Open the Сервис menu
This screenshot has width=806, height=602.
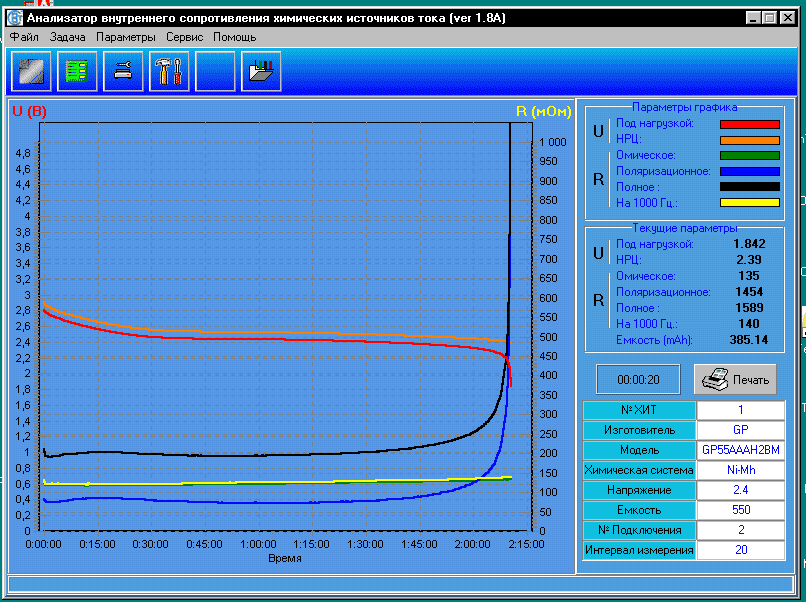(185, 37)
